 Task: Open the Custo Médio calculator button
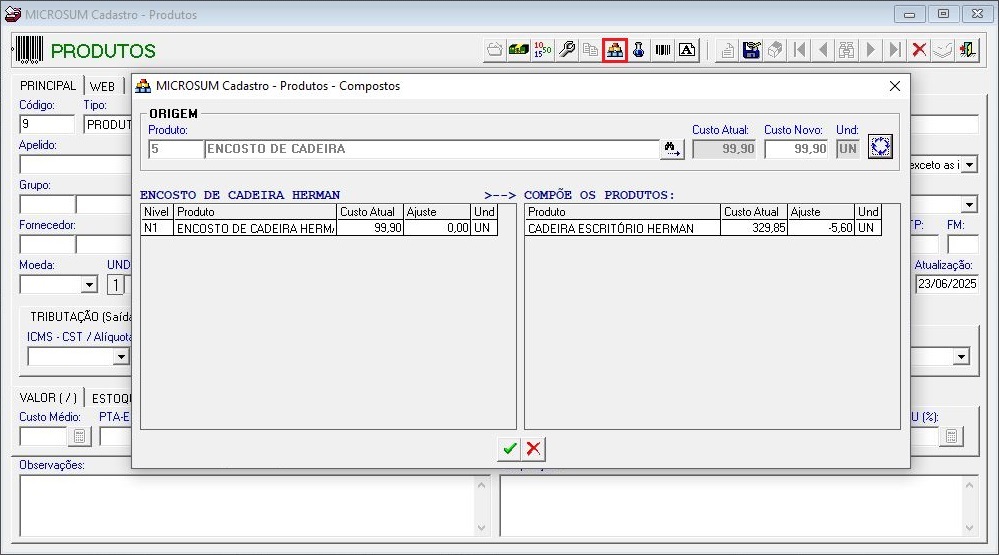point(79,436)
